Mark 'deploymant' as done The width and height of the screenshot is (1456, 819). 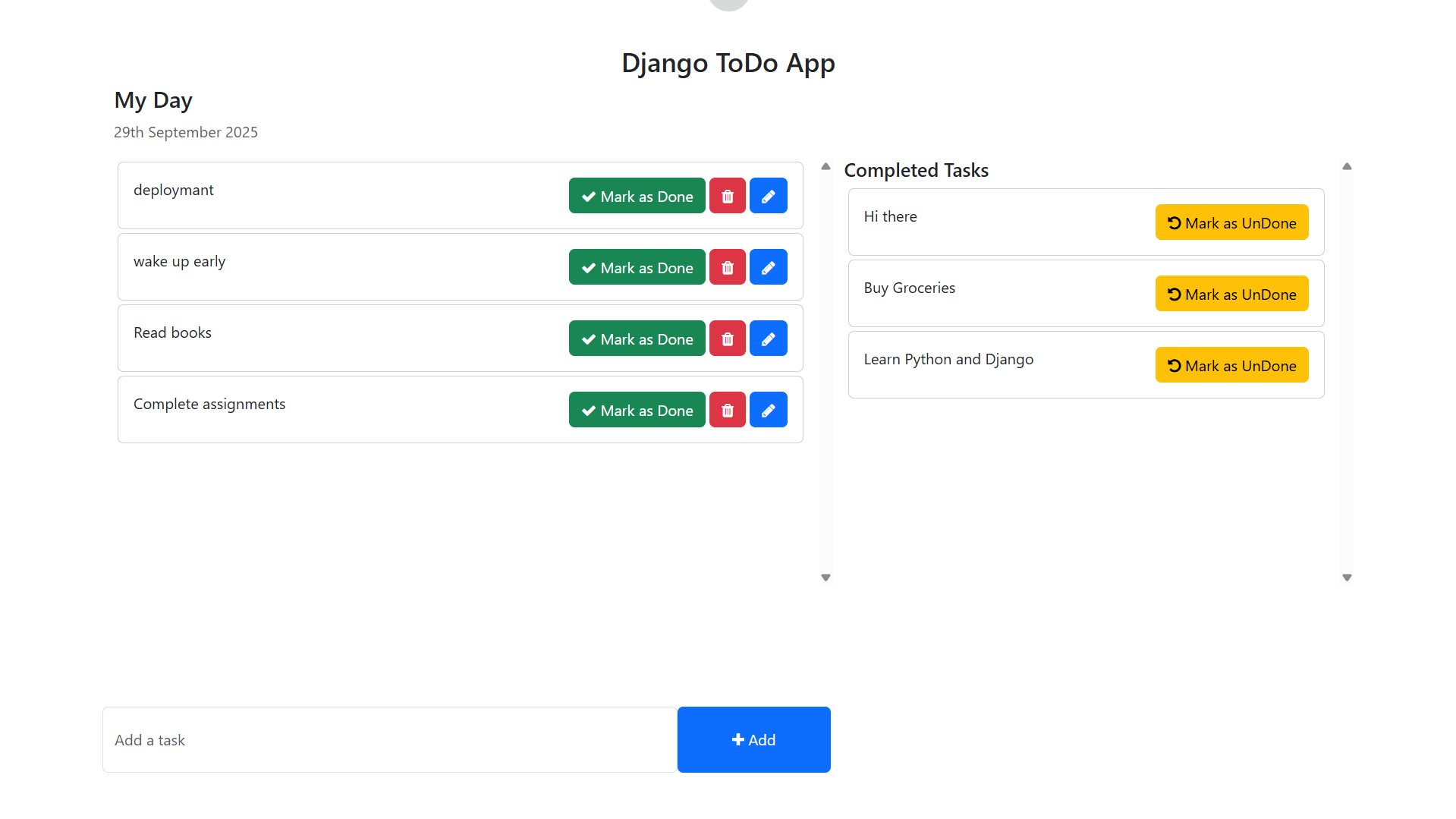coord(637,196)
